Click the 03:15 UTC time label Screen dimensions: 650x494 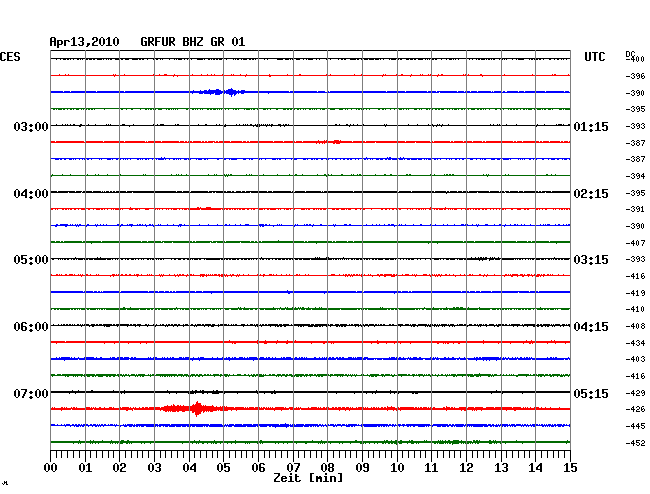click(x=591, y=260)
